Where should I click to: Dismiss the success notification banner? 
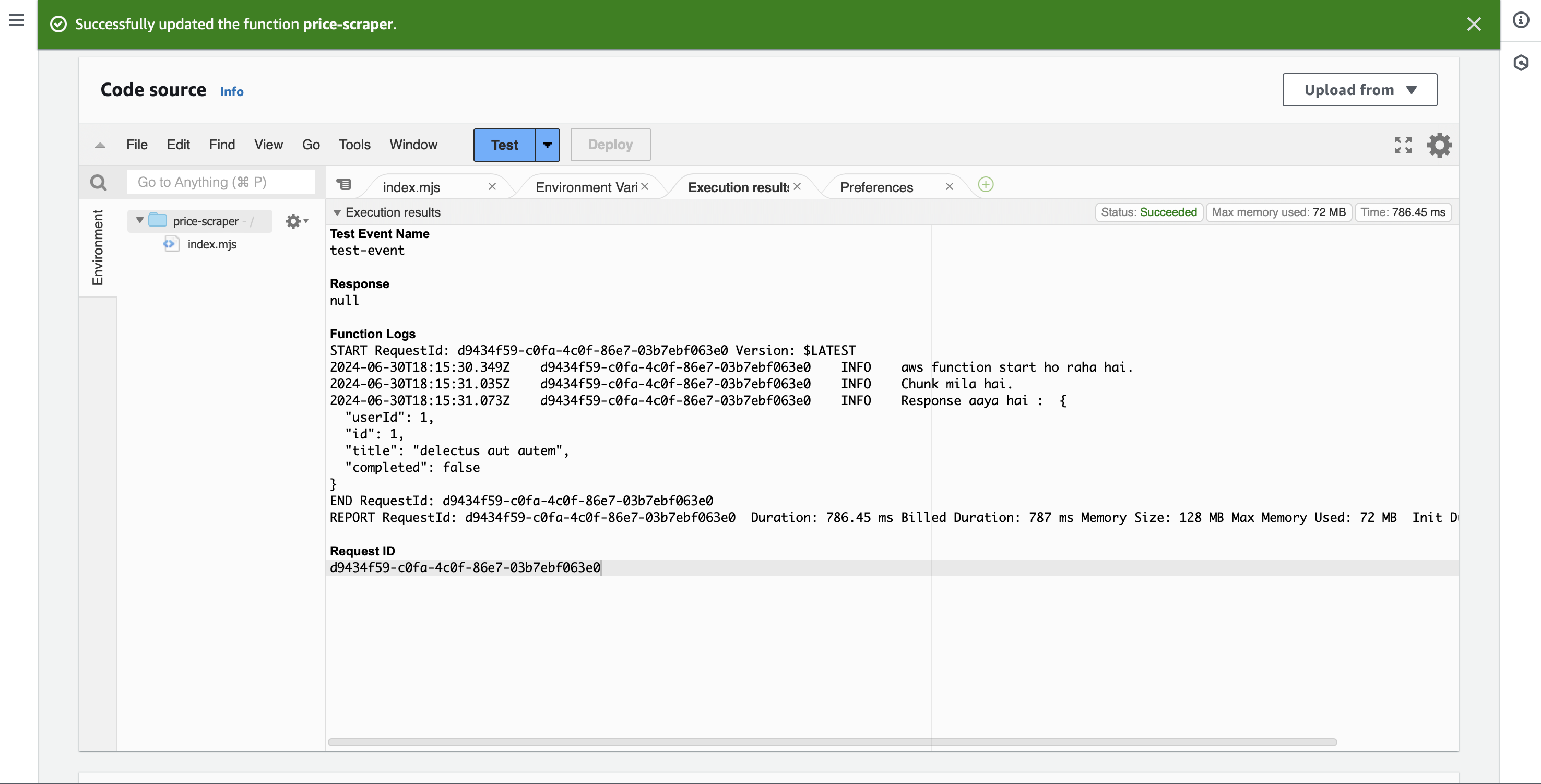[x=1474, y=24]
